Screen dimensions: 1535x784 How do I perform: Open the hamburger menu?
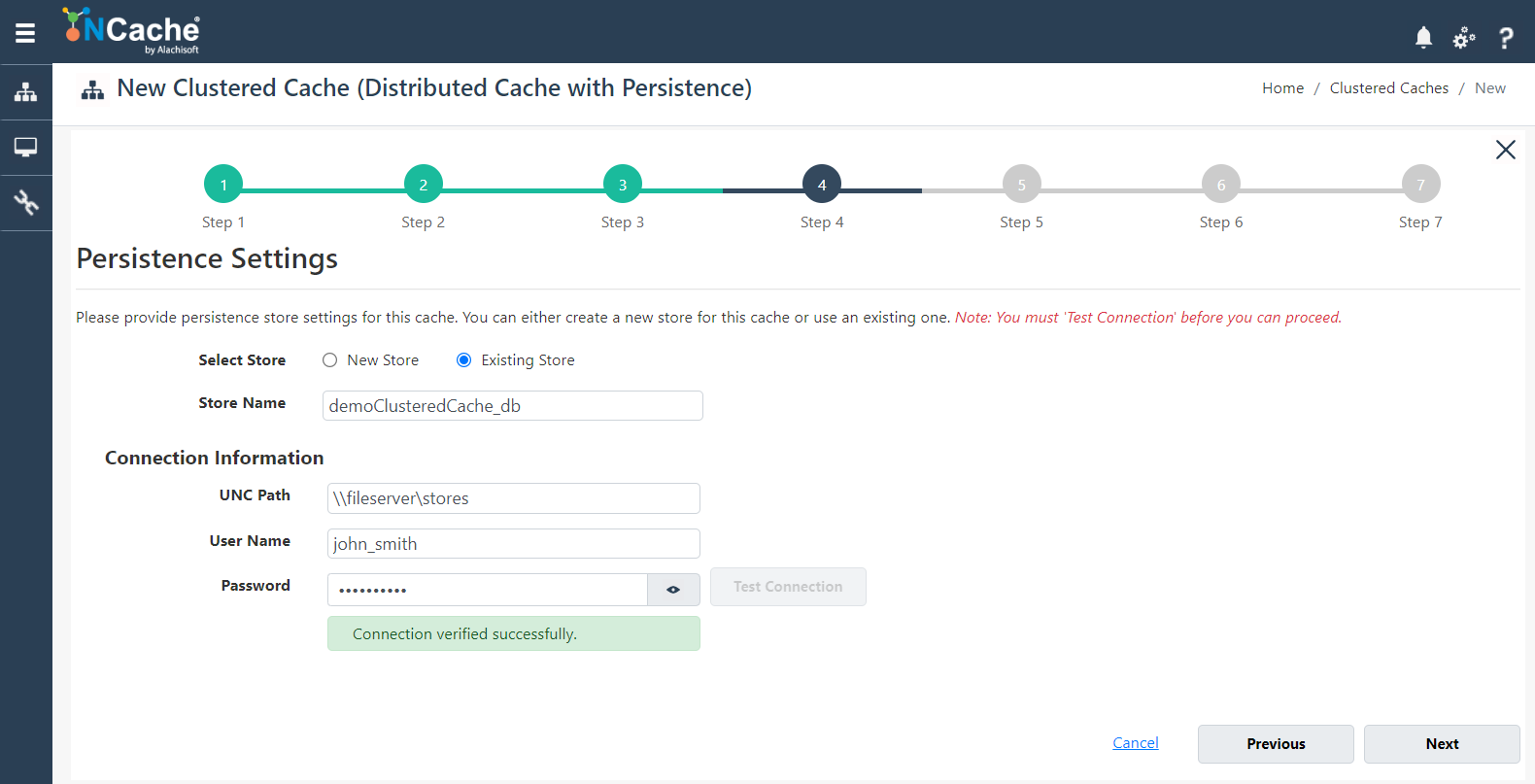point(25,33)
